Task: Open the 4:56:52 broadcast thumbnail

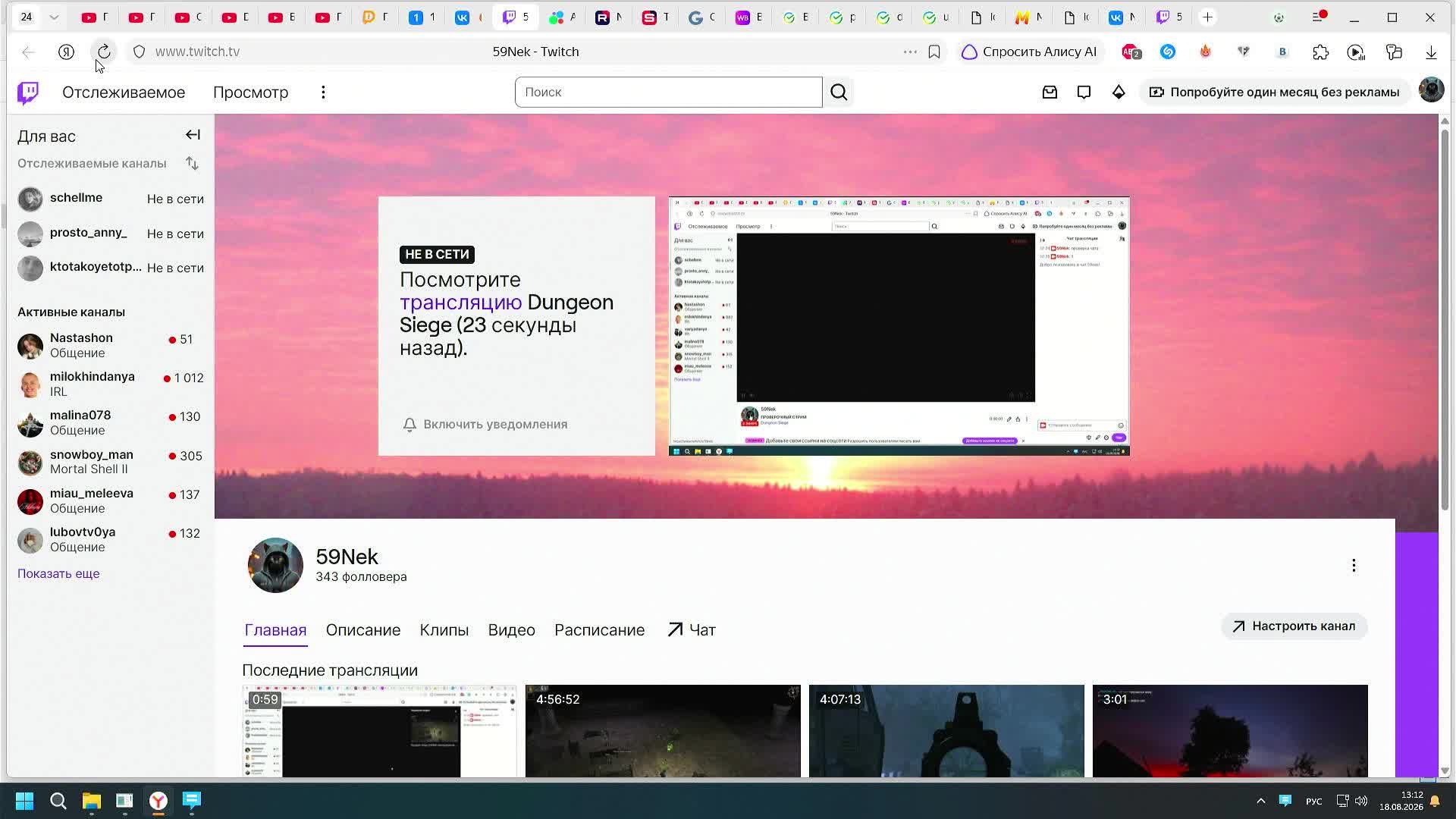Action: point(663,731)
